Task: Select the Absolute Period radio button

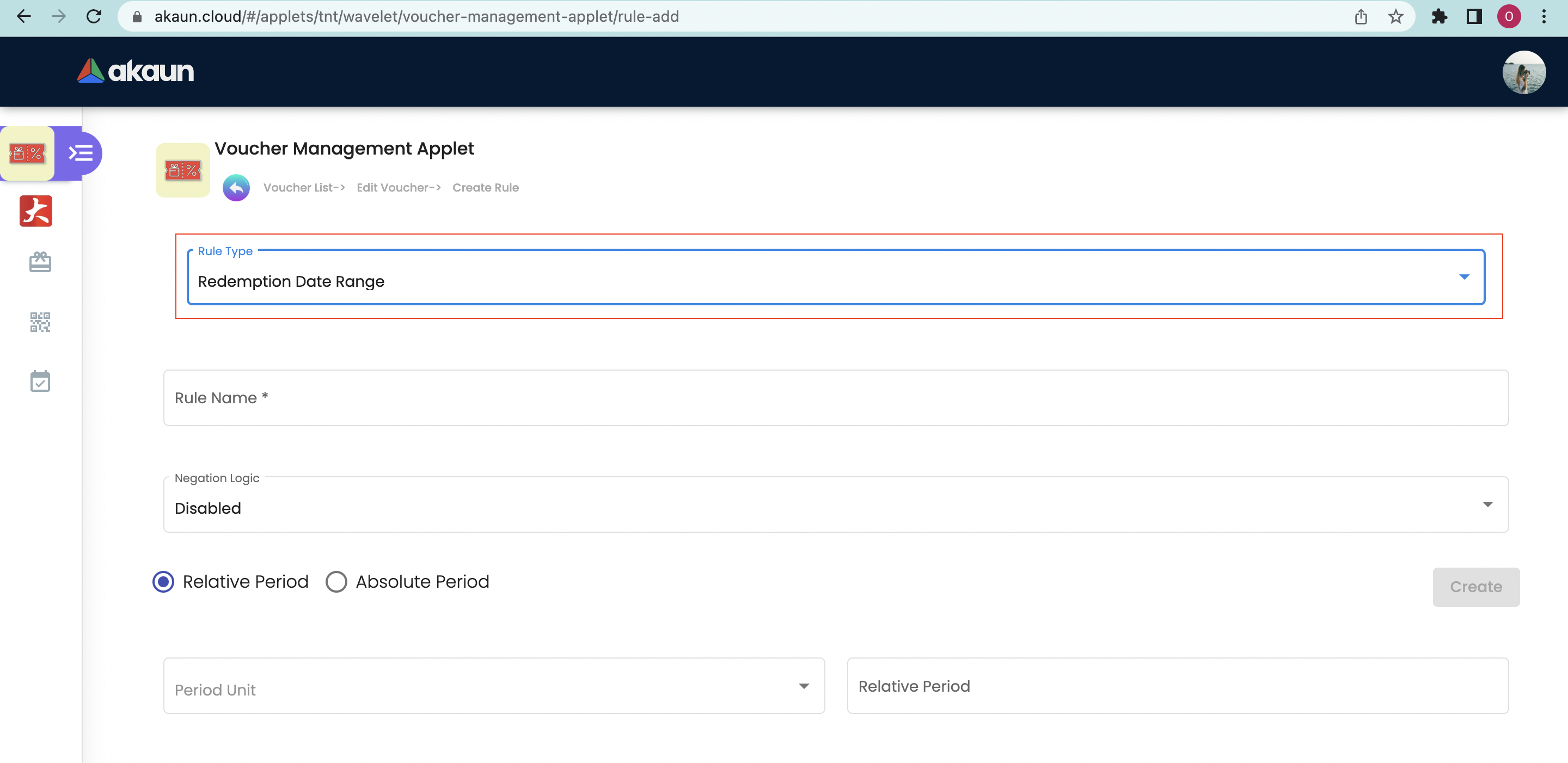Action: [336, 582]
